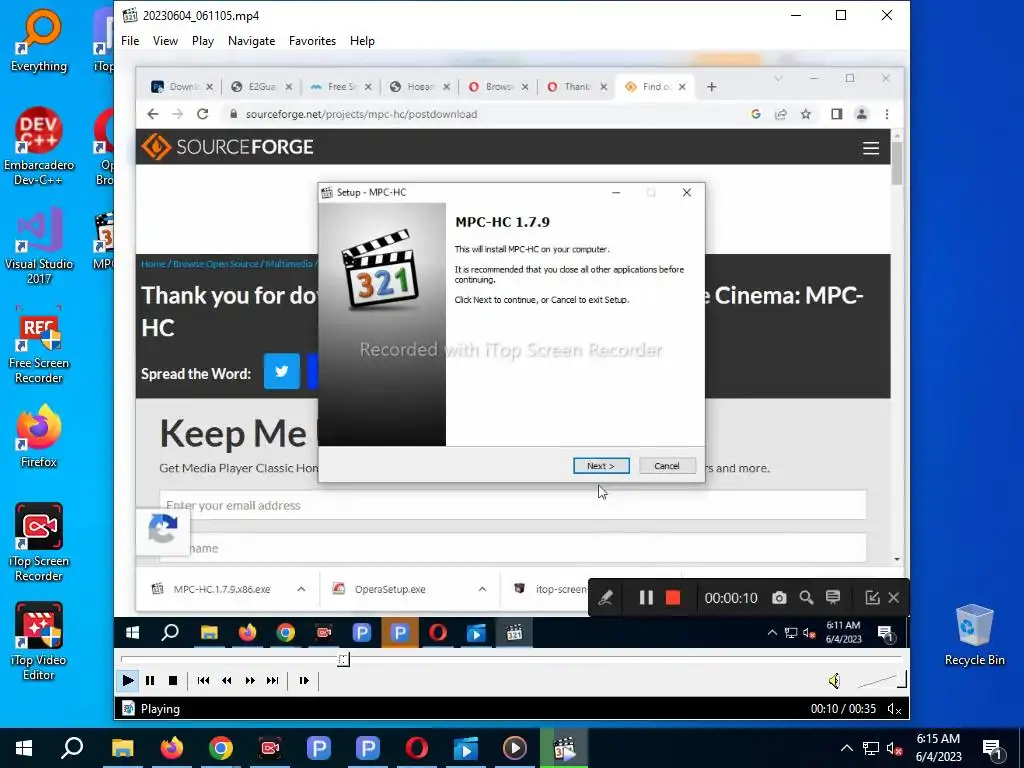Expand OperaSetup.exe download options

482,588
